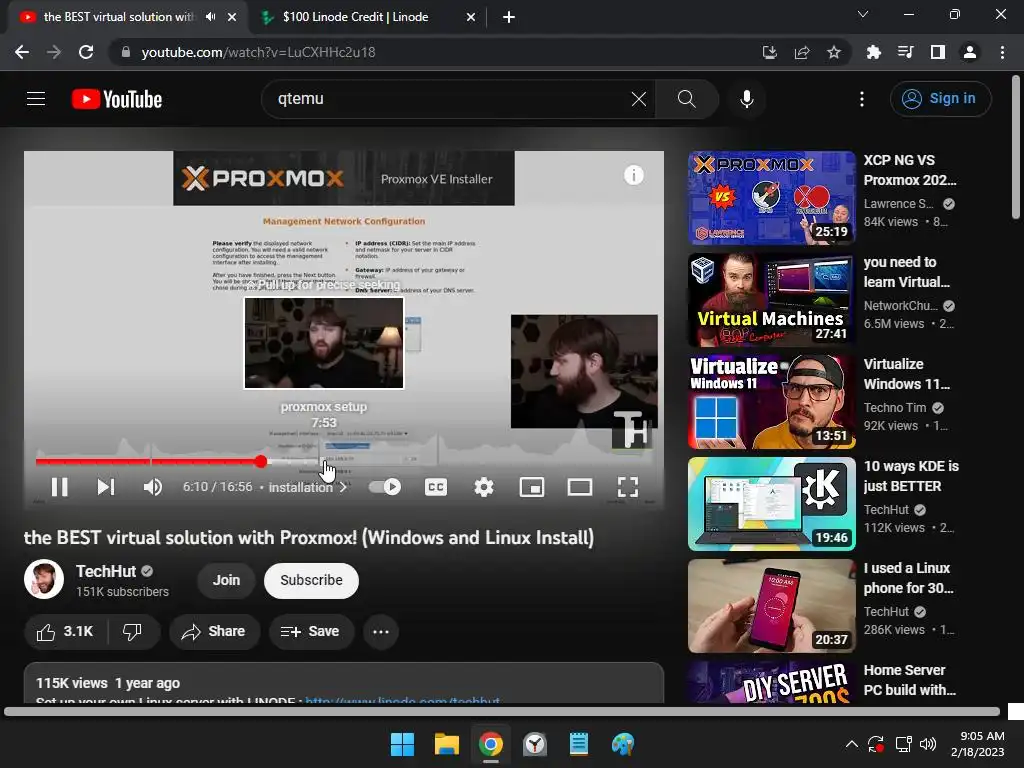The image size is (1024, 768).
Task: Open 10 ways KDE is better video
Action: point(771,504)
